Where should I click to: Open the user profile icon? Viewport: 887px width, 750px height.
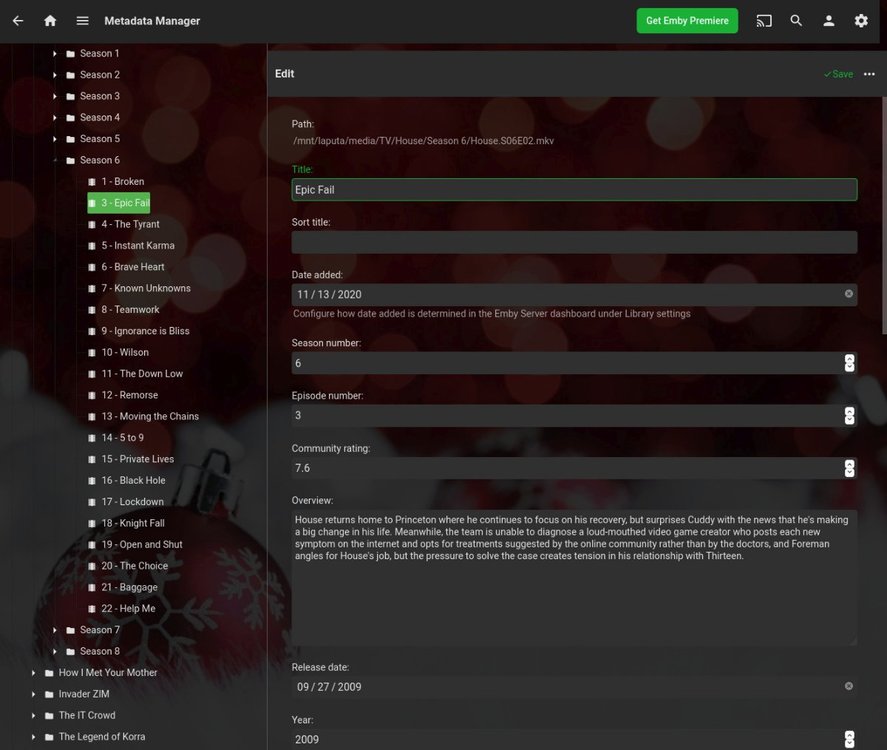point(829,21)
